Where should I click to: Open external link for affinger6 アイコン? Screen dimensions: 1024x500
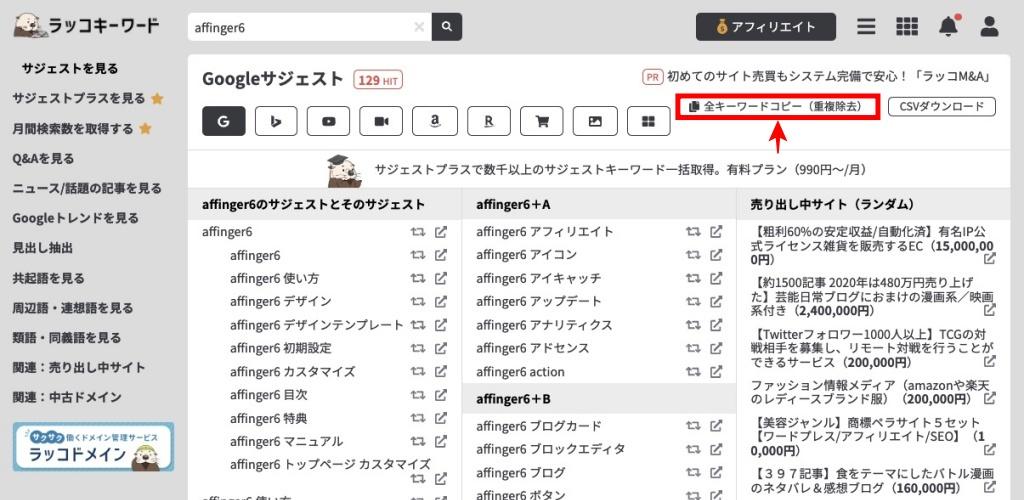pos(716,255)
